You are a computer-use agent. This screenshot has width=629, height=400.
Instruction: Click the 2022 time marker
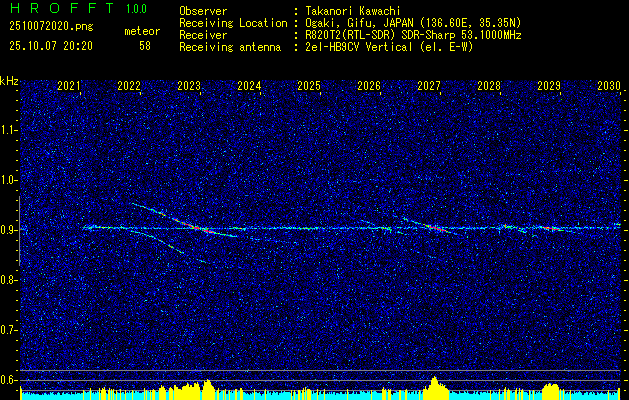click(129, 86)
